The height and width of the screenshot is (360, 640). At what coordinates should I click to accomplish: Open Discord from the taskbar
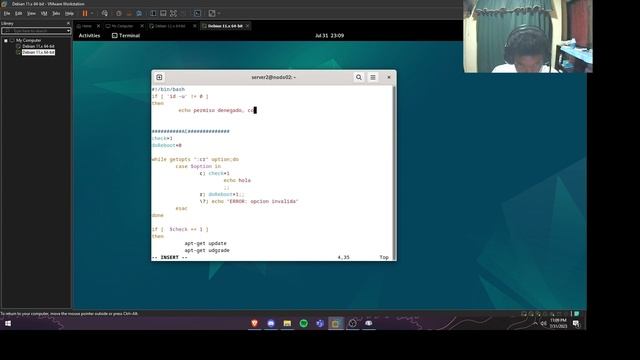click(x=271, y=323)
